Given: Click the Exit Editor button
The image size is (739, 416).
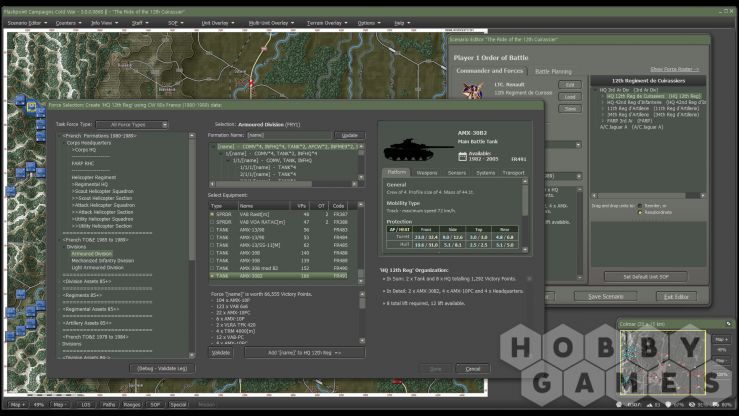Looking at the screenshot, I should click(x=676, y=296).
